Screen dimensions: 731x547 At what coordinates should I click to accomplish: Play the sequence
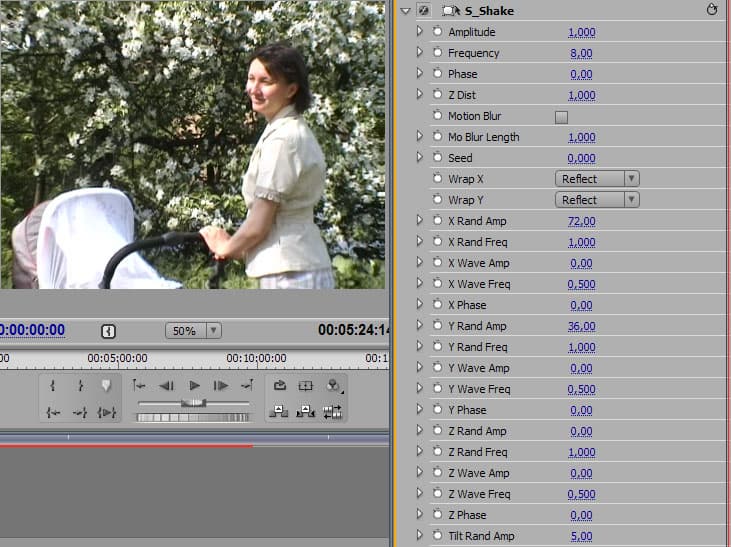pos(194,385)
